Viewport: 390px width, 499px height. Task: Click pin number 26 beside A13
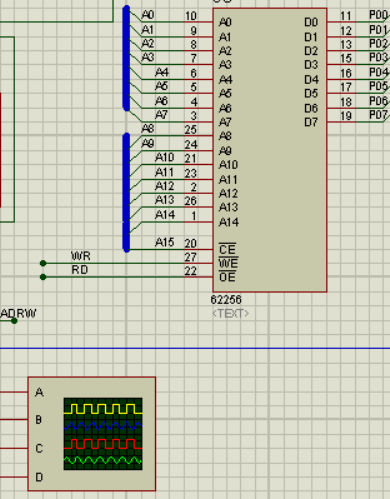[191, 201]
